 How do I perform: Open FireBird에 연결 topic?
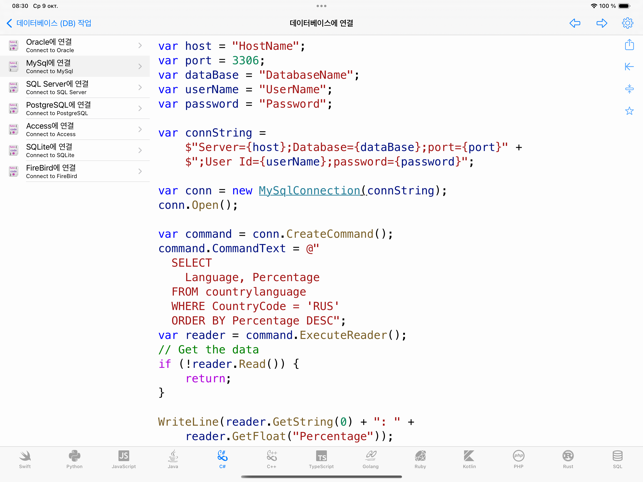75,171
